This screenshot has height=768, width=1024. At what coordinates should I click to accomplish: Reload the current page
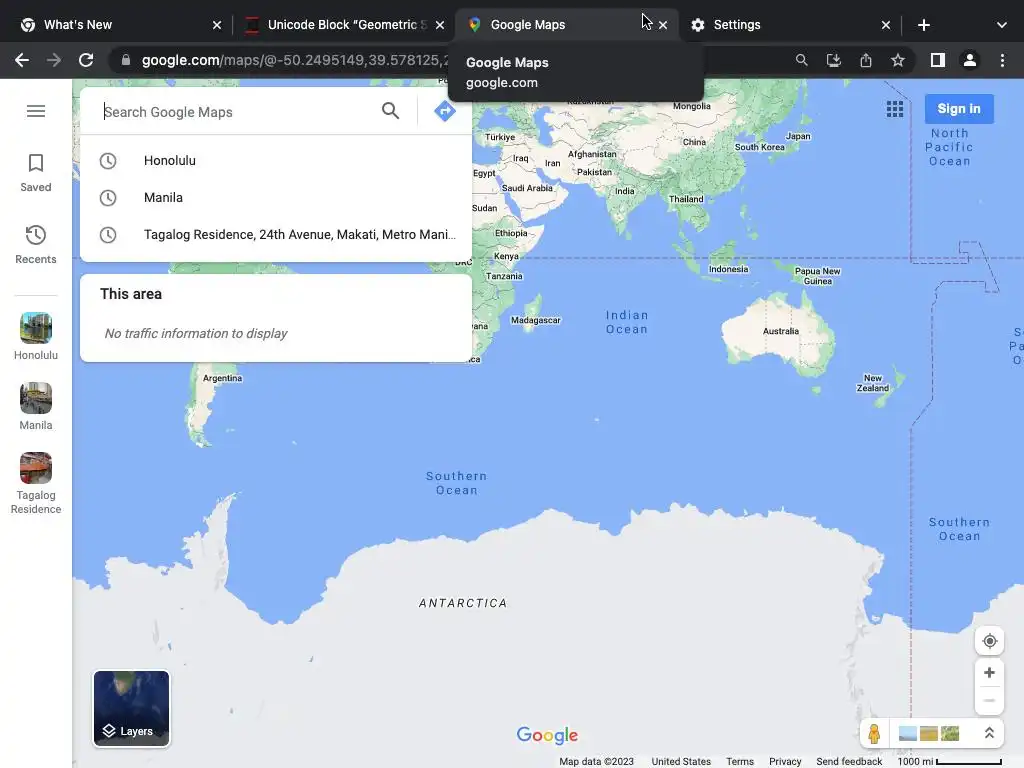point(86,60)
